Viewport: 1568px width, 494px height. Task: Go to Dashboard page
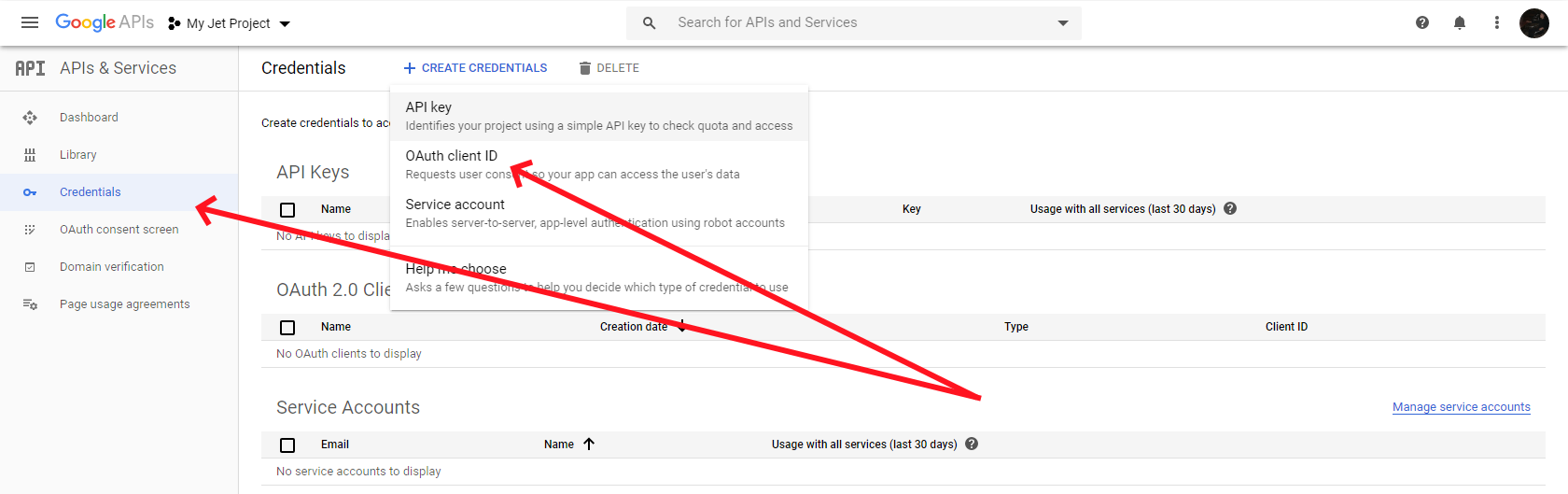pos(89,118)
